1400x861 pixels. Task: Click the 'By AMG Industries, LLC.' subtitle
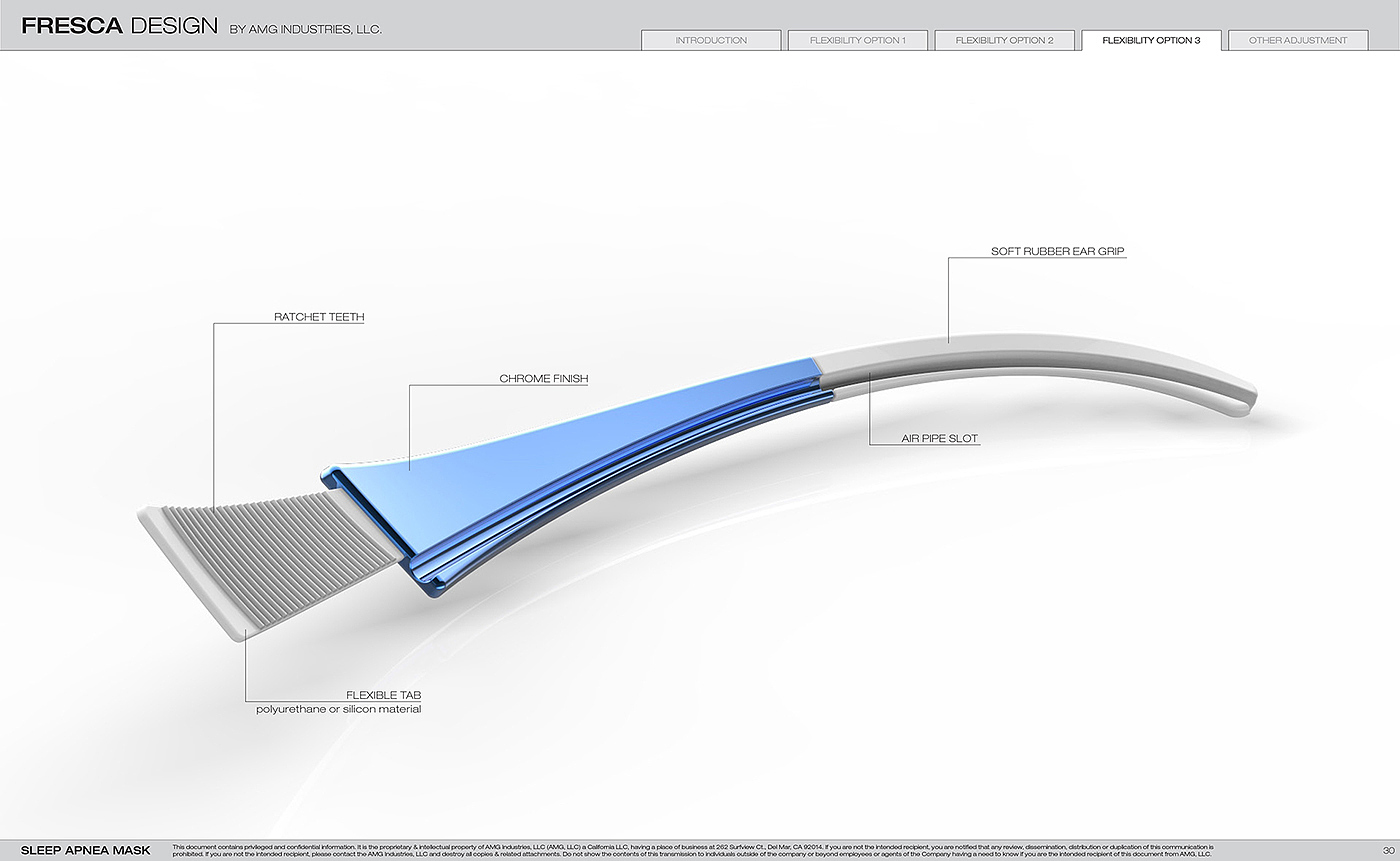click(x=306, y=30)
